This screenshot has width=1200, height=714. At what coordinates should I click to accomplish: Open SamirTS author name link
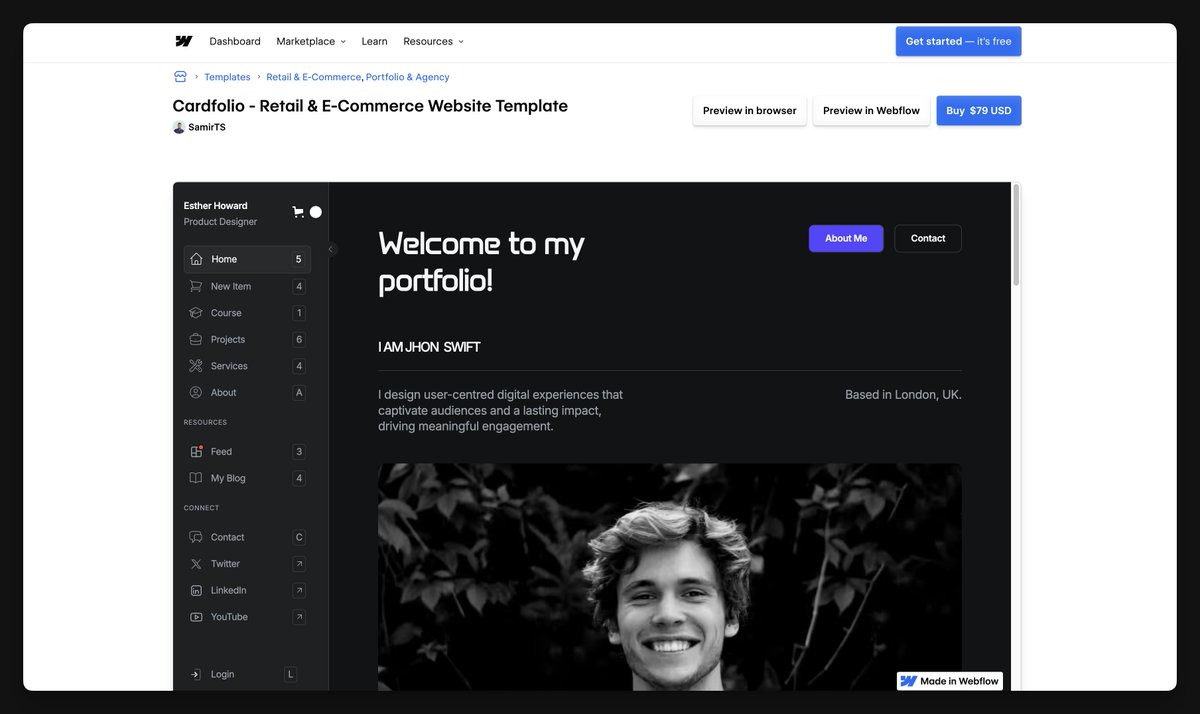point(207,127)
